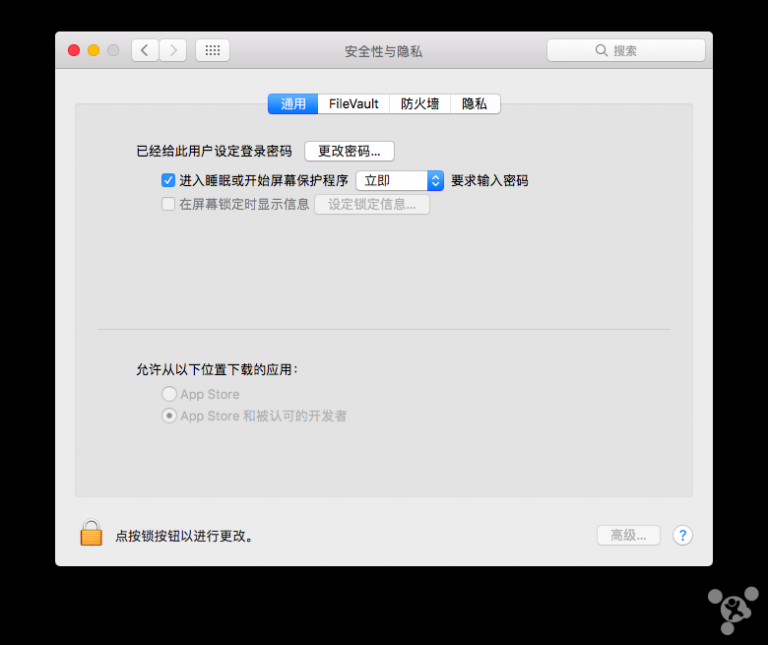The height and width of the screenshot is (645, 768).
Task: Click the 要求输入密码 label
Action: (489, 181)
